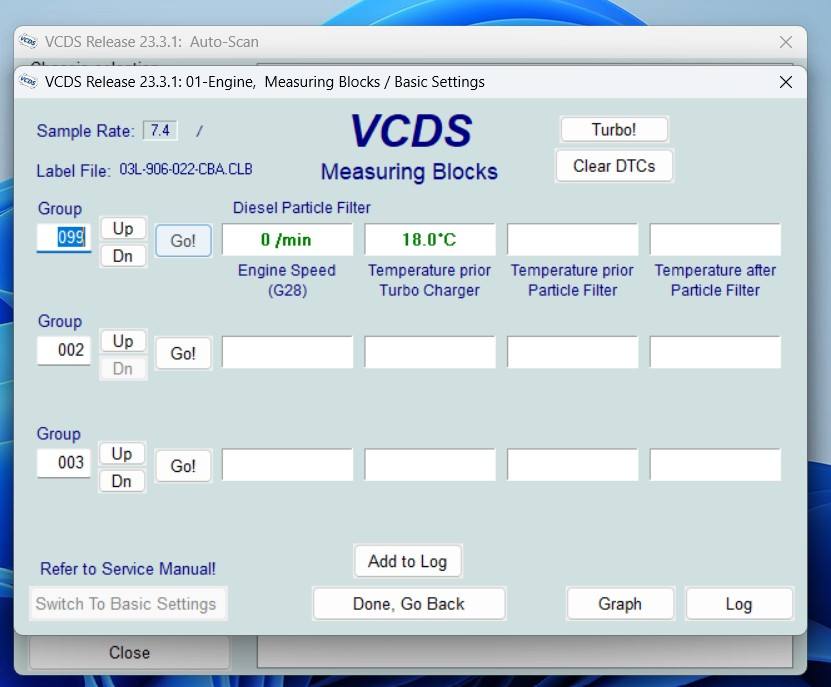Decrement group 003 with Dn
831x687 pixels.
tap(122, 481)
